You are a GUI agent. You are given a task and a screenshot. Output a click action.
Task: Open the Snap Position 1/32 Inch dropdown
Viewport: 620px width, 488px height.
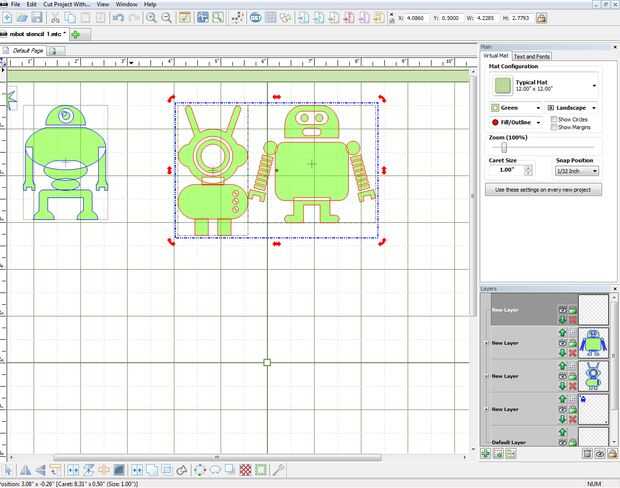coord(576,171)
